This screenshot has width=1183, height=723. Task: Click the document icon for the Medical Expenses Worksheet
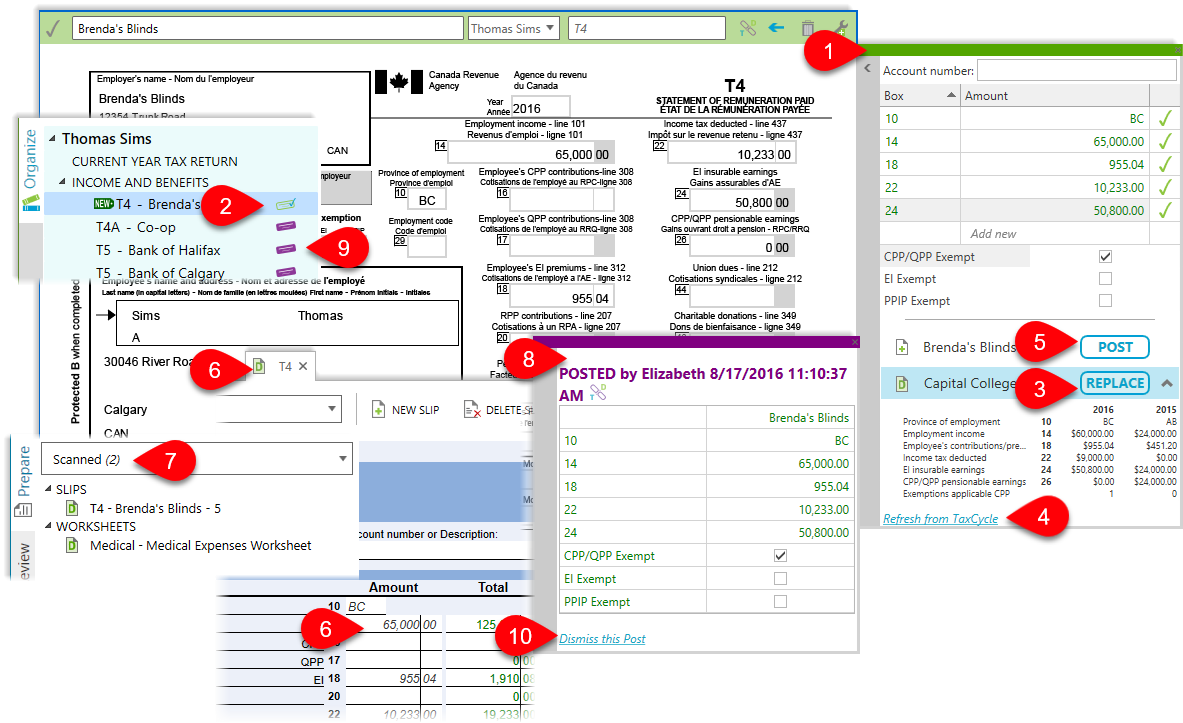[72, 545]
